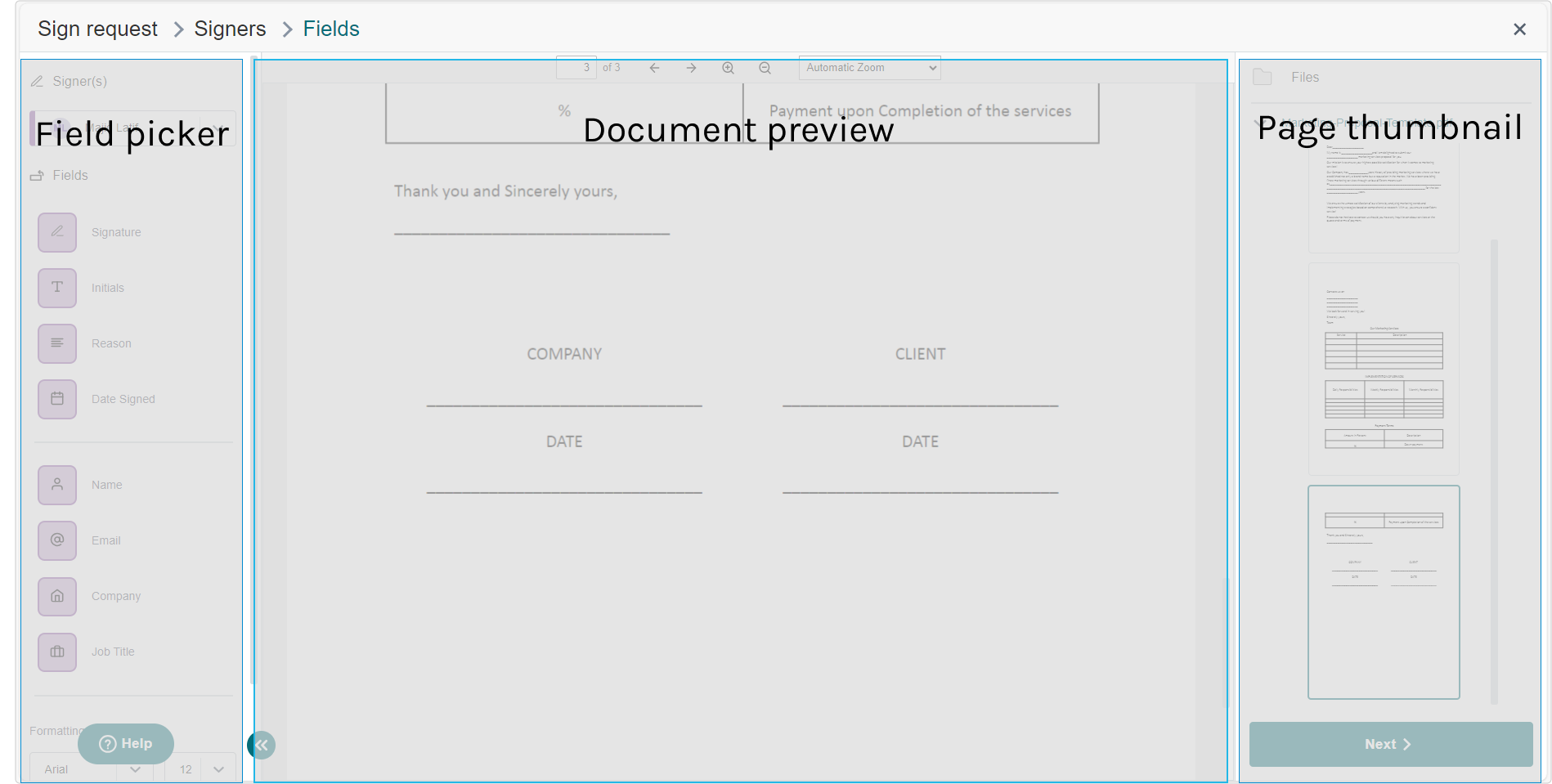Click the Next button
The height and width of the screenshot is (784, 1552).
(1390, 744)
